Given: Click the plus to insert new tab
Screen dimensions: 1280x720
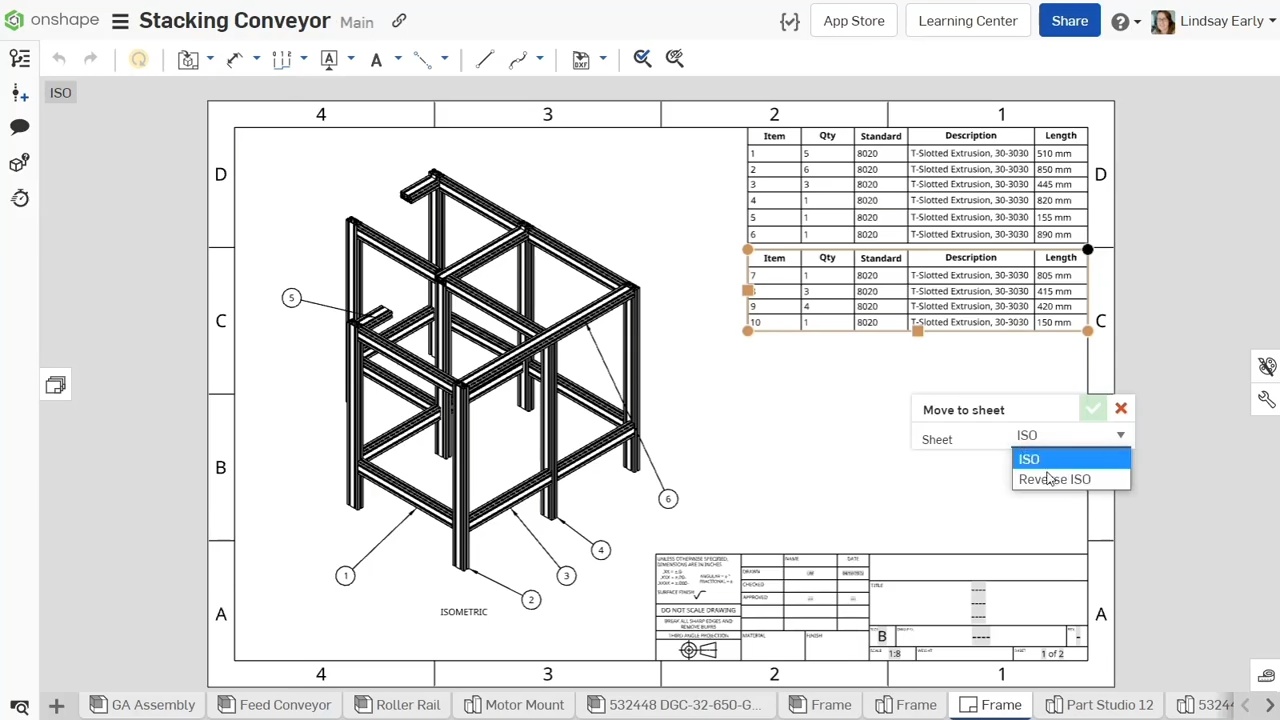Looking at the screenshot, I should tap(56, 706).
